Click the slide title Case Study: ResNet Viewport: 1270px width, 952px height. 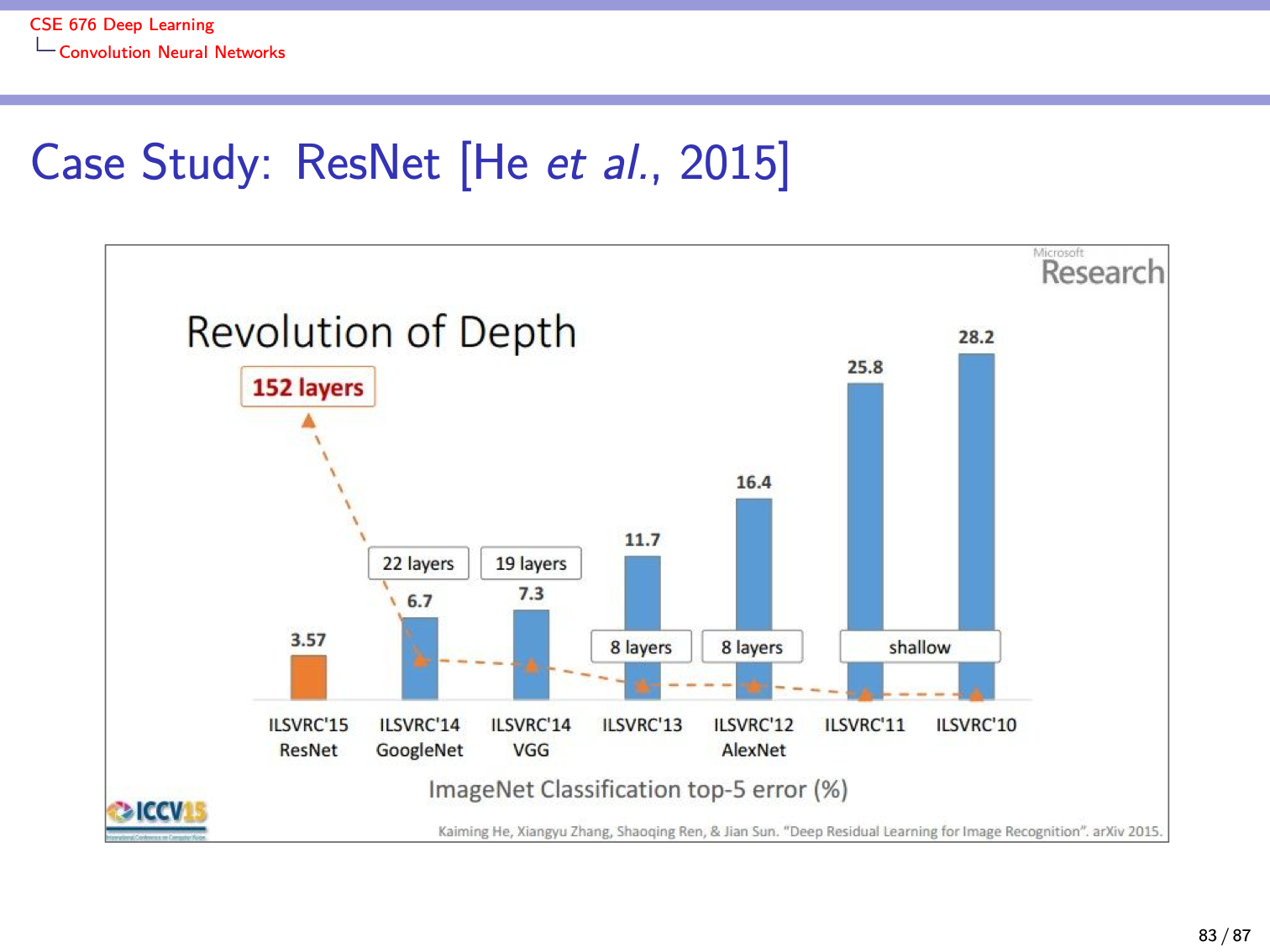pyautogui.click(x=410, y=163)
